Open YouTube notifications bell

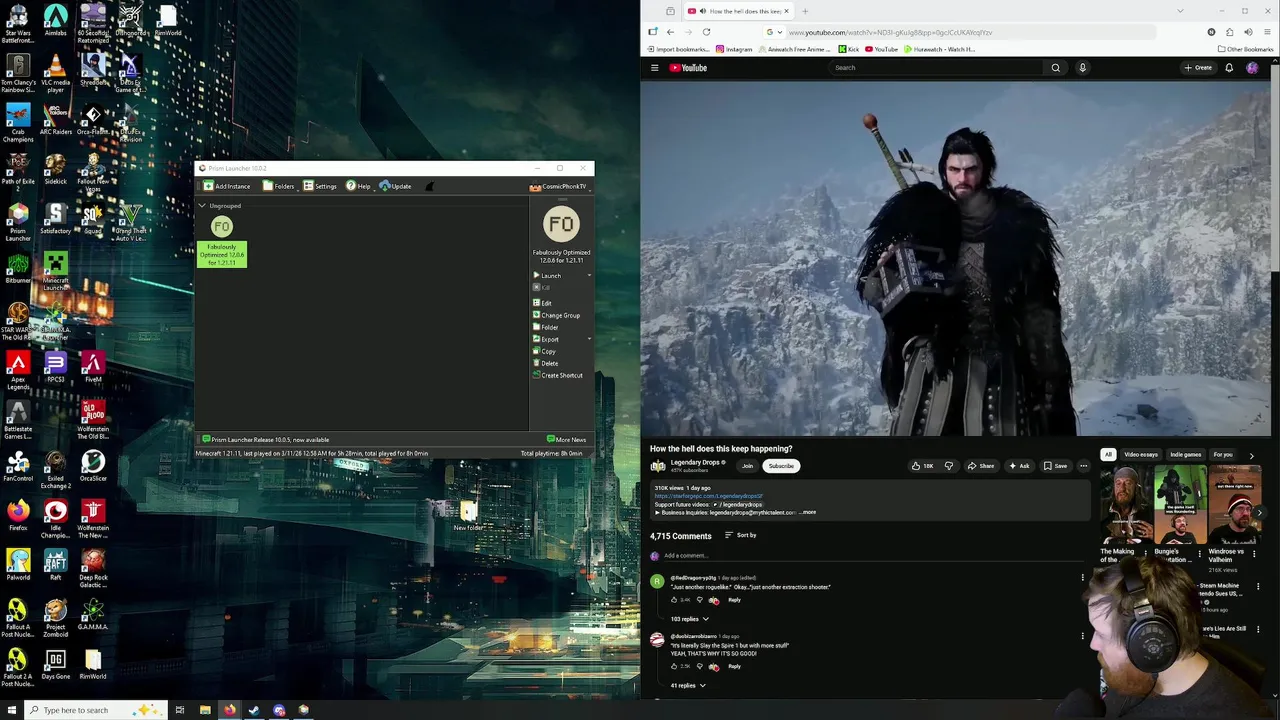tap(1229, 68)
